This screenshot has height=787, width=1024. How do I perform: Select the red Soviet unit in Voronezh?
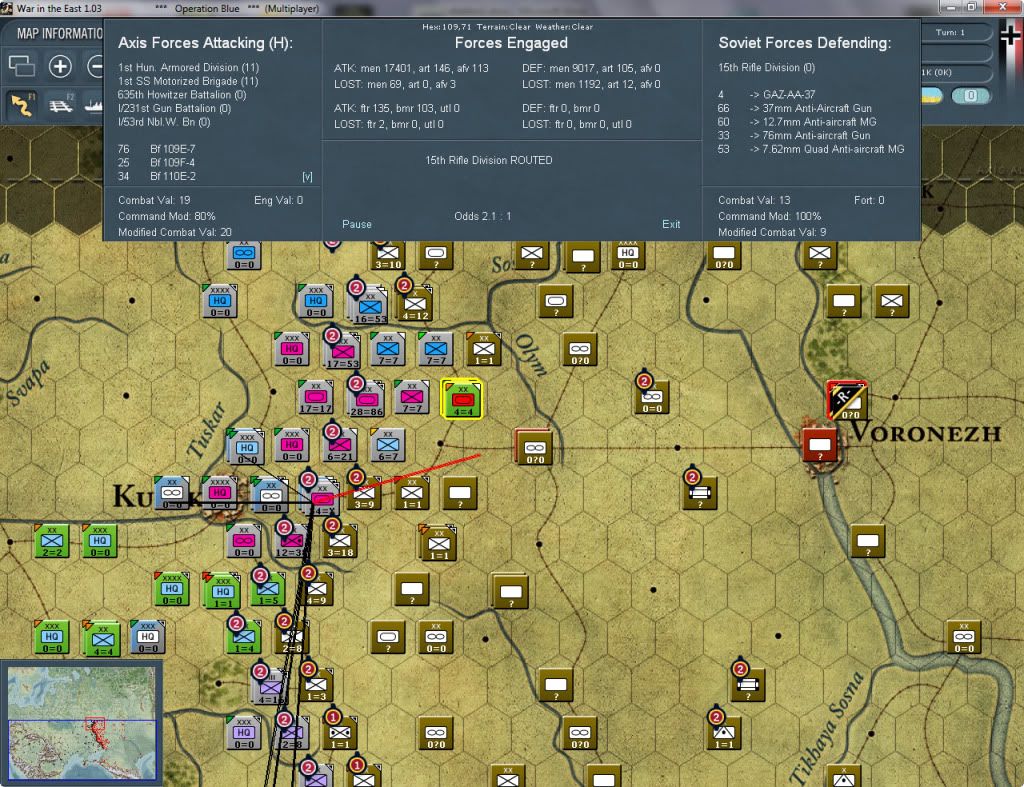(x=820, y=445)
